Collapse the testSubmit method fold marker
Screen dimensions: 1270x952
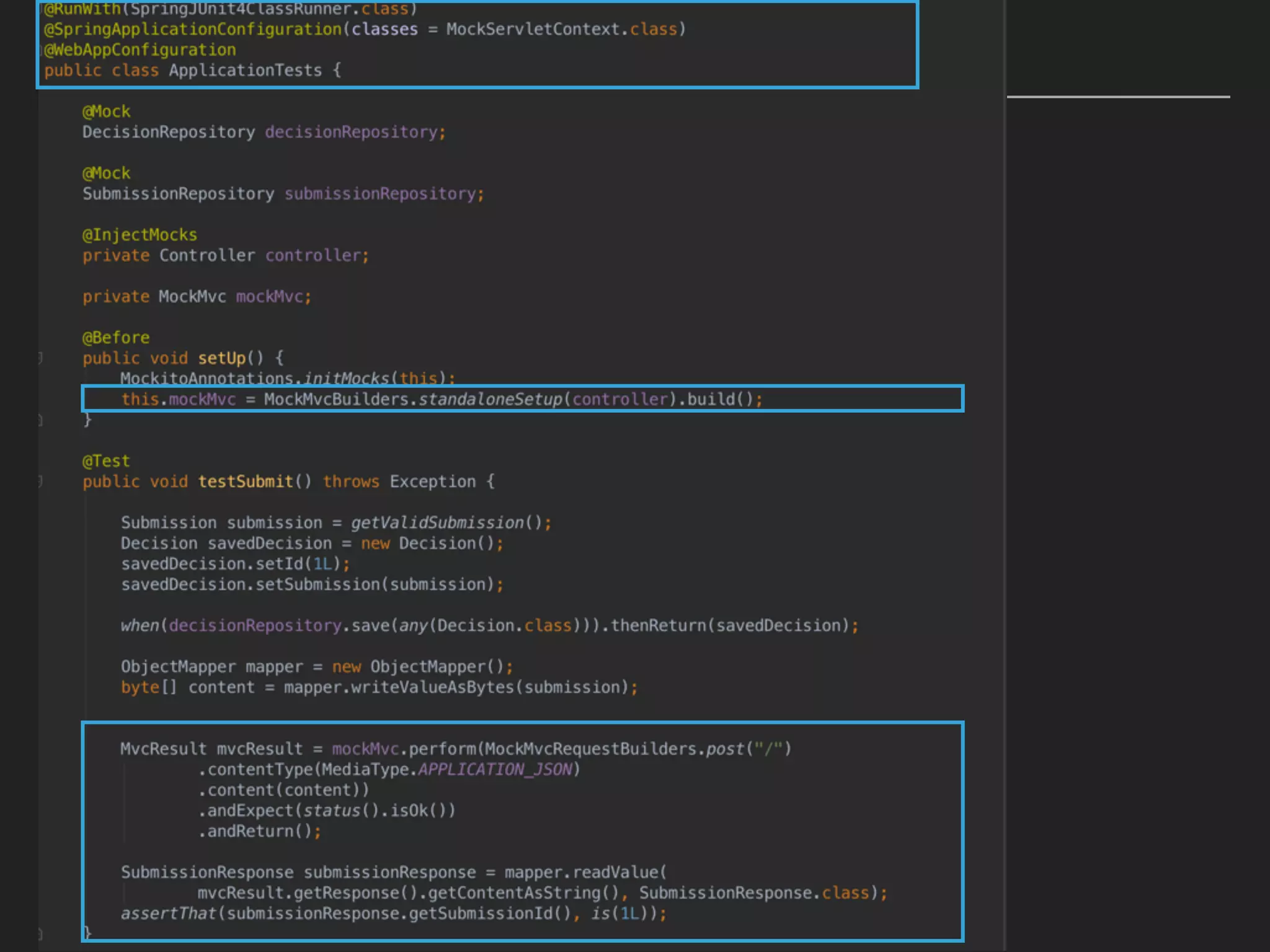(x=40, y=481)
